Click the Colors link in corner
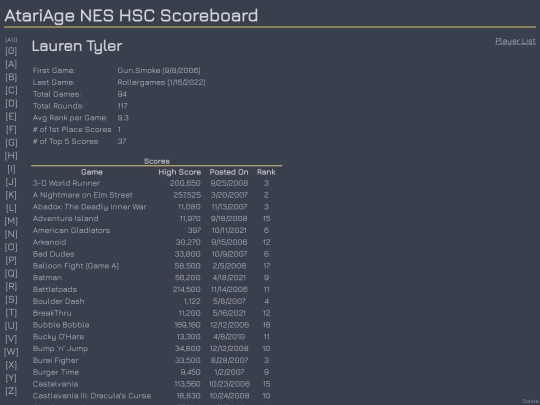 coord(531,401)
